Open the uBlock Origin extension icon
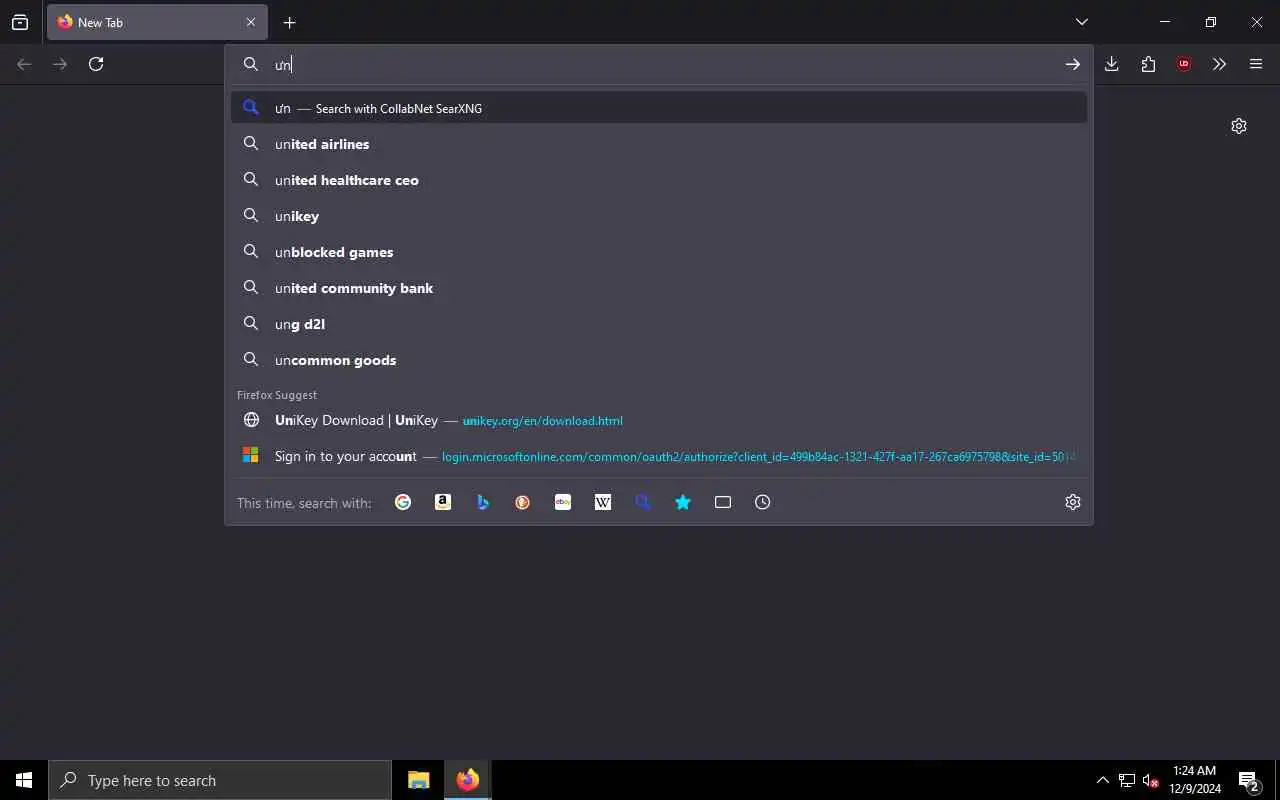The height and width of the screenshot is (800, 1280). pyautogui.click(x=1184, y=64)
